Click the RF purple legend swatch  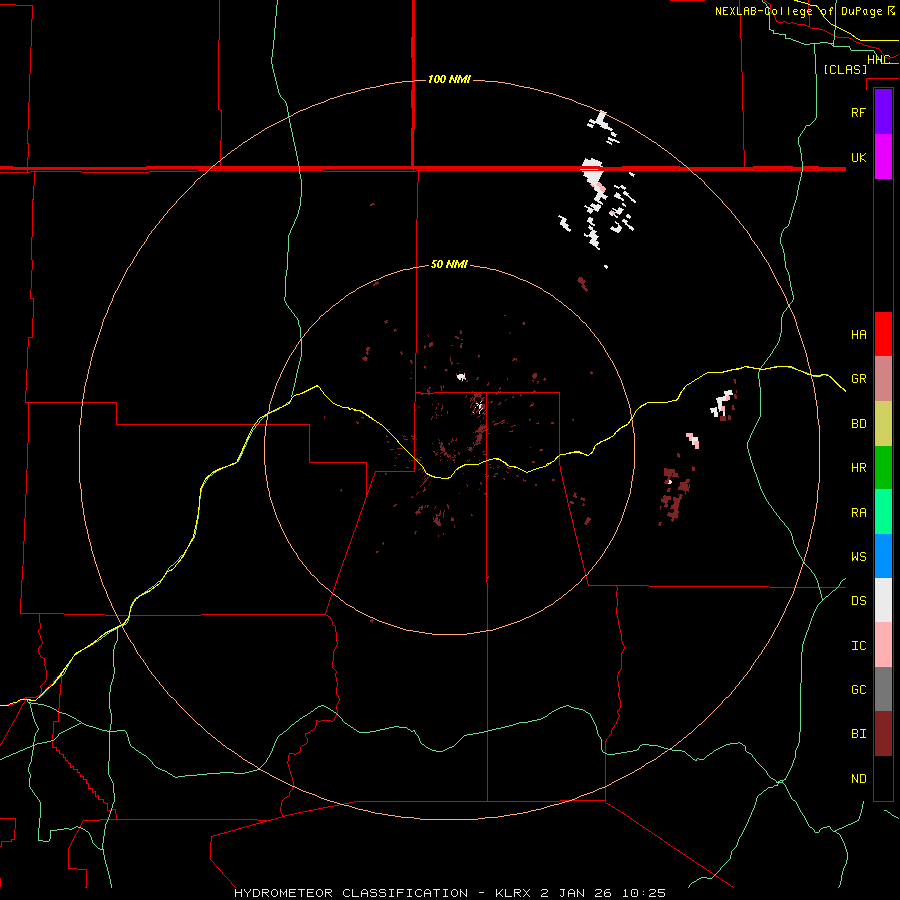pyautogui.click(x=883, y=111)
